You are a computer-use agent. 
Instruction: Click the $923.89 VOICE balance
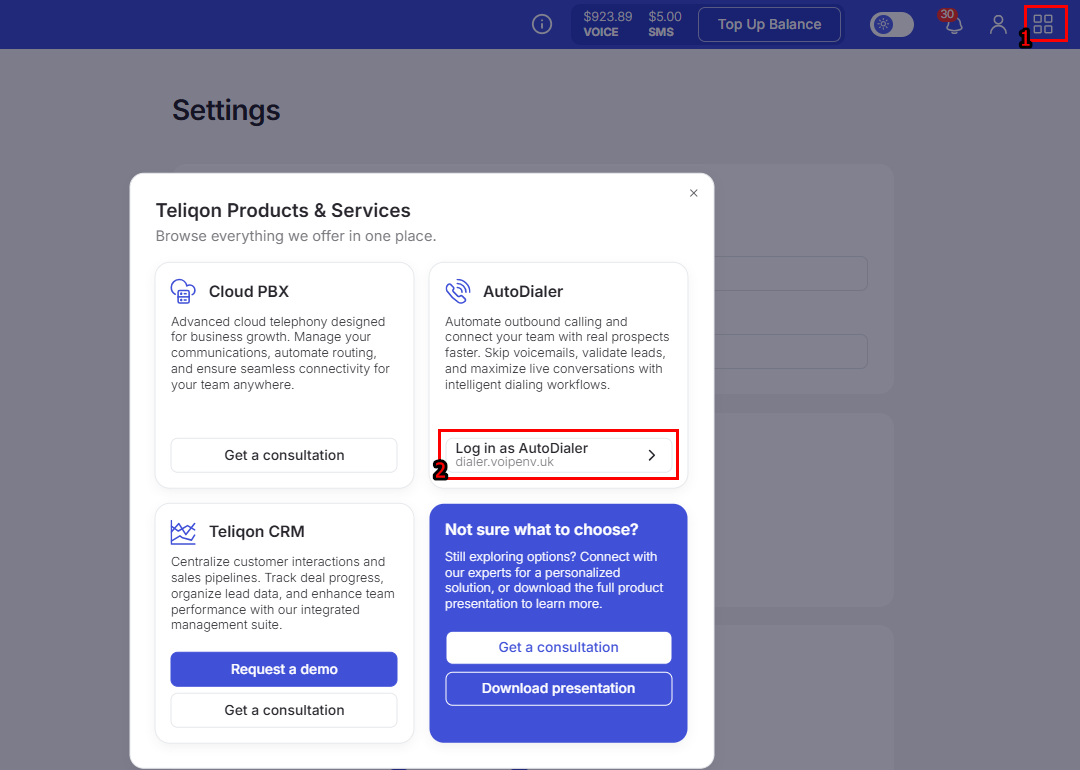click(608, 24)
